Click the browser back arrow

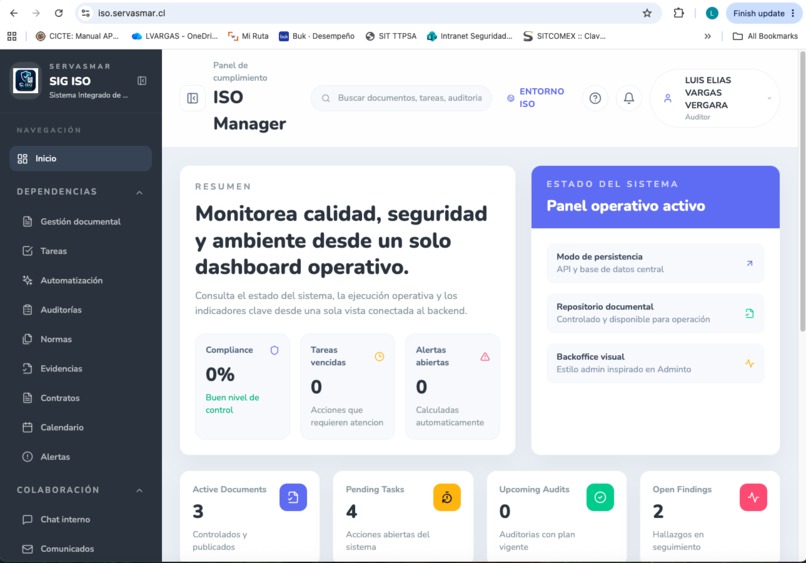[14, 13]
